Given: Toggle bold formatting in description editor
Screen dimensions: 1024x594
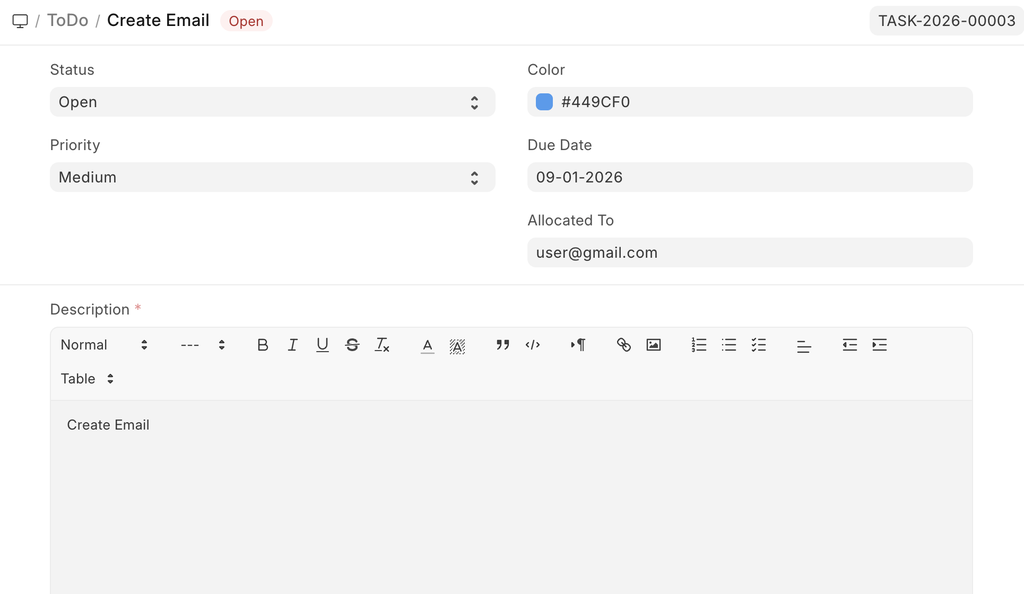Looking at the screenshot, I should [x=263, y=345].
